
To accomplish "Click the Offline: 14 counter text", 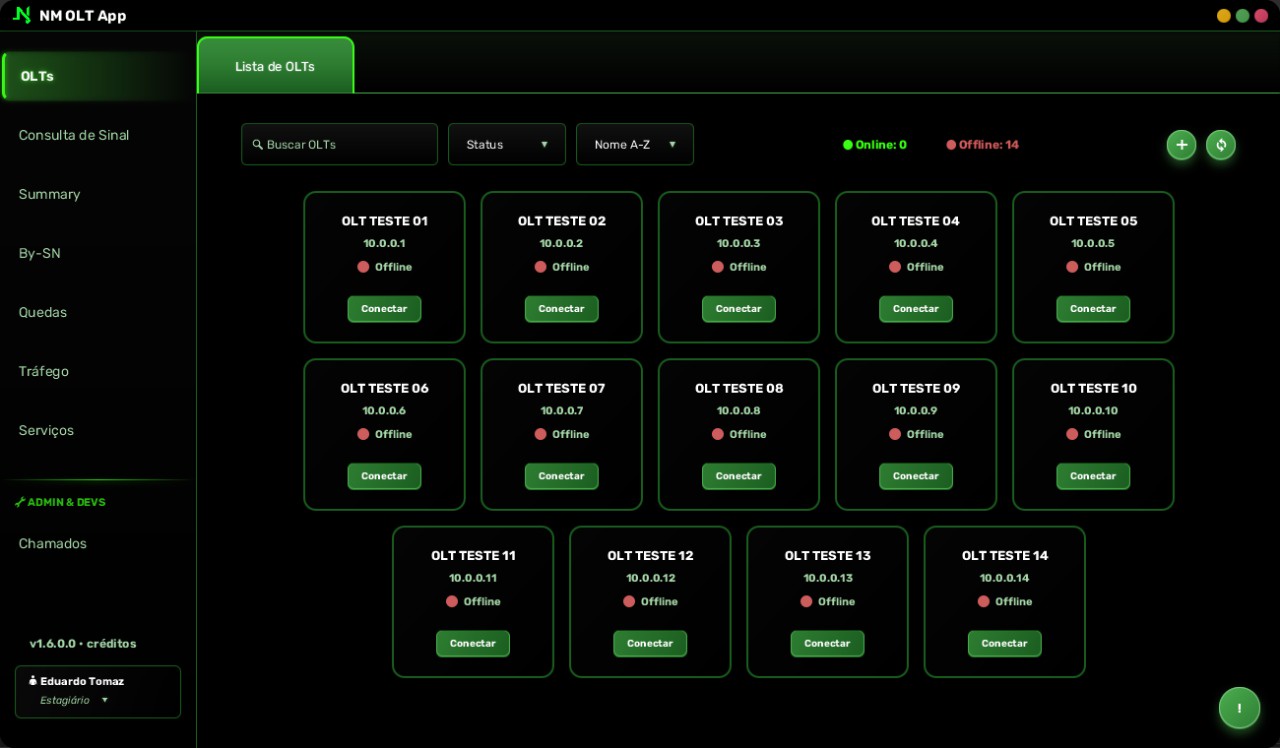I will pos(989,145).
